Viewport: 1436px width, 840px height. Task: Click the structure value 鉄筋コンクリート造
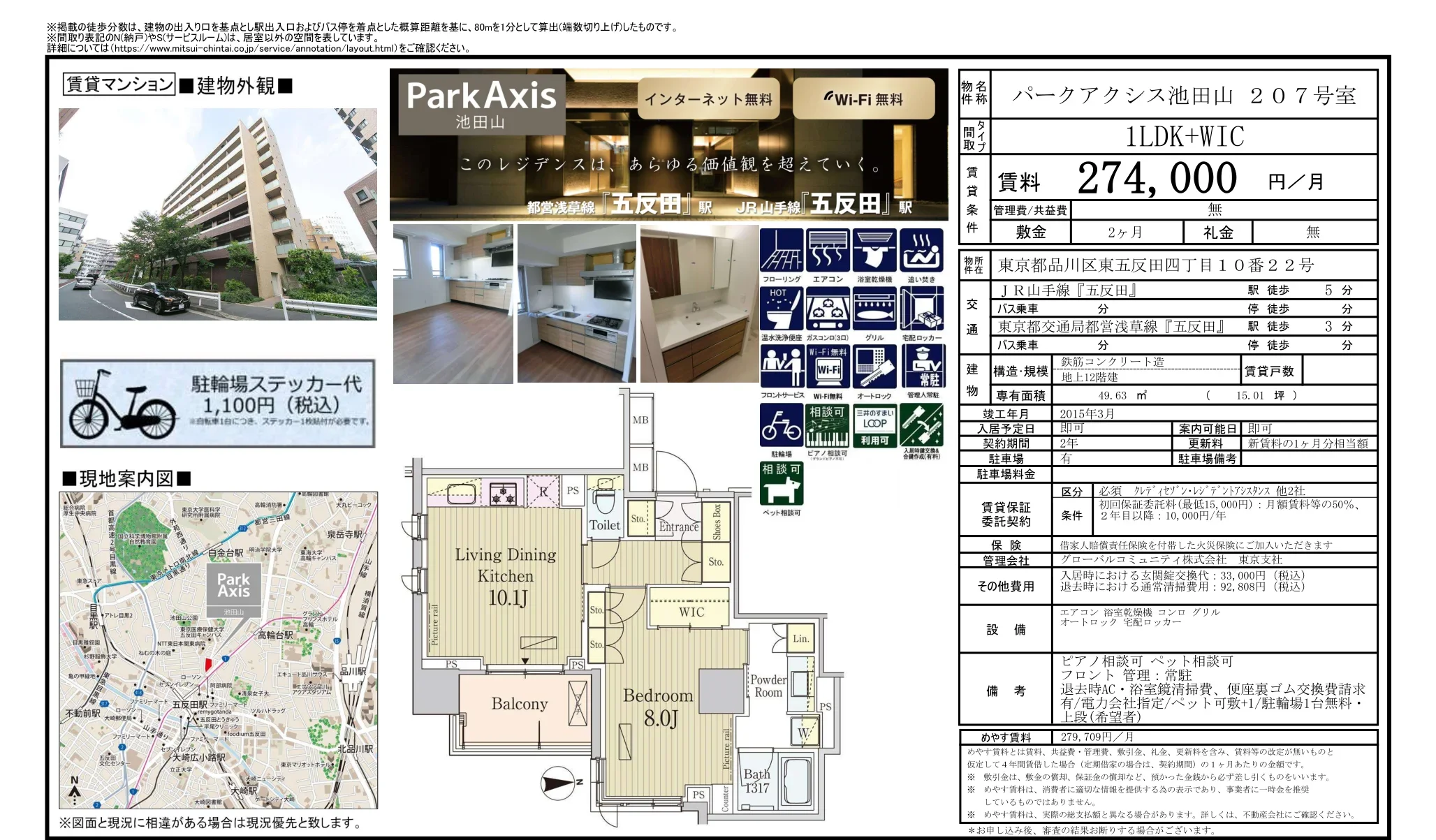[1113, 362]
